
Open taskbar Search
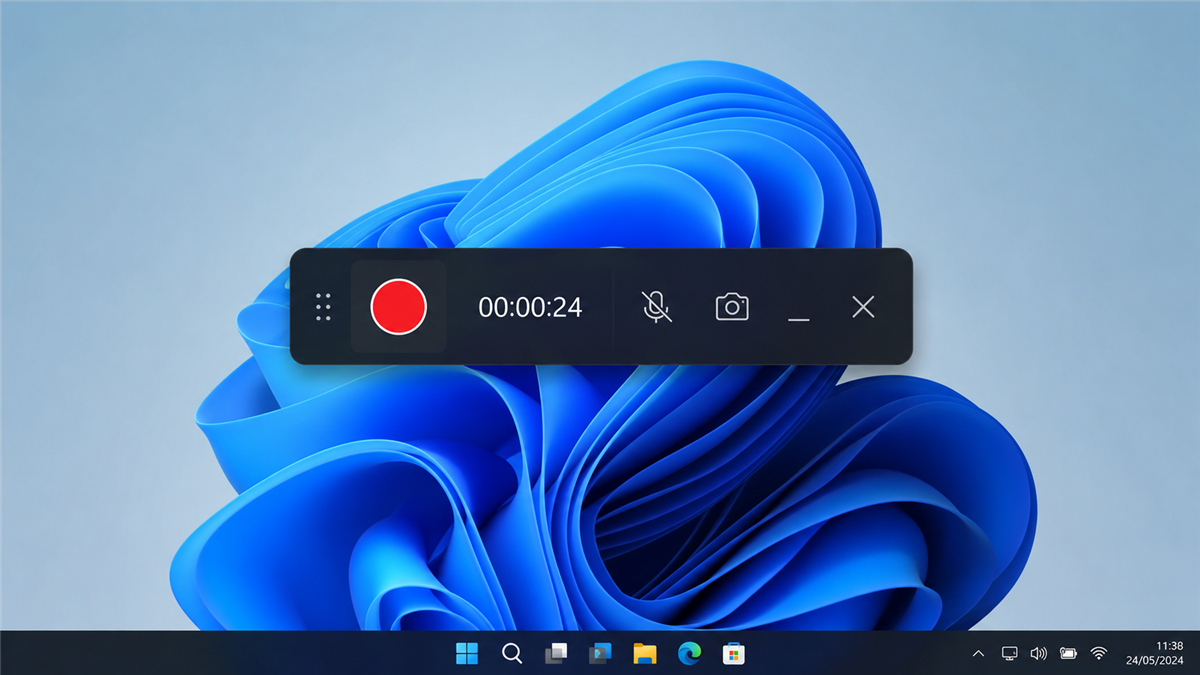tap(511, 654)
